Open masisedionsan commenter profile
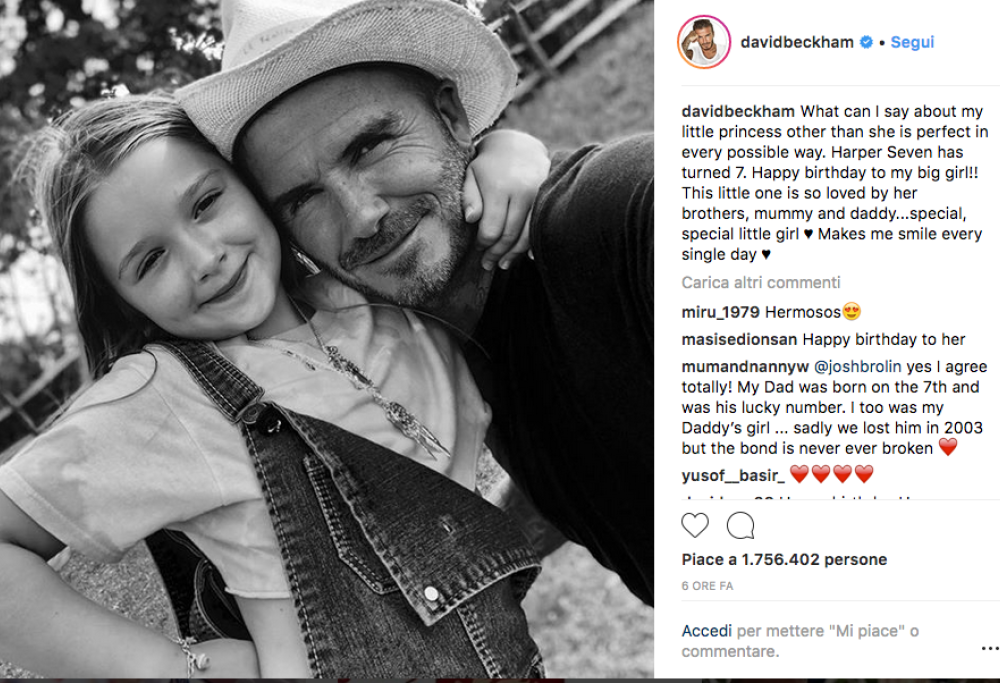 pos(739,339)
